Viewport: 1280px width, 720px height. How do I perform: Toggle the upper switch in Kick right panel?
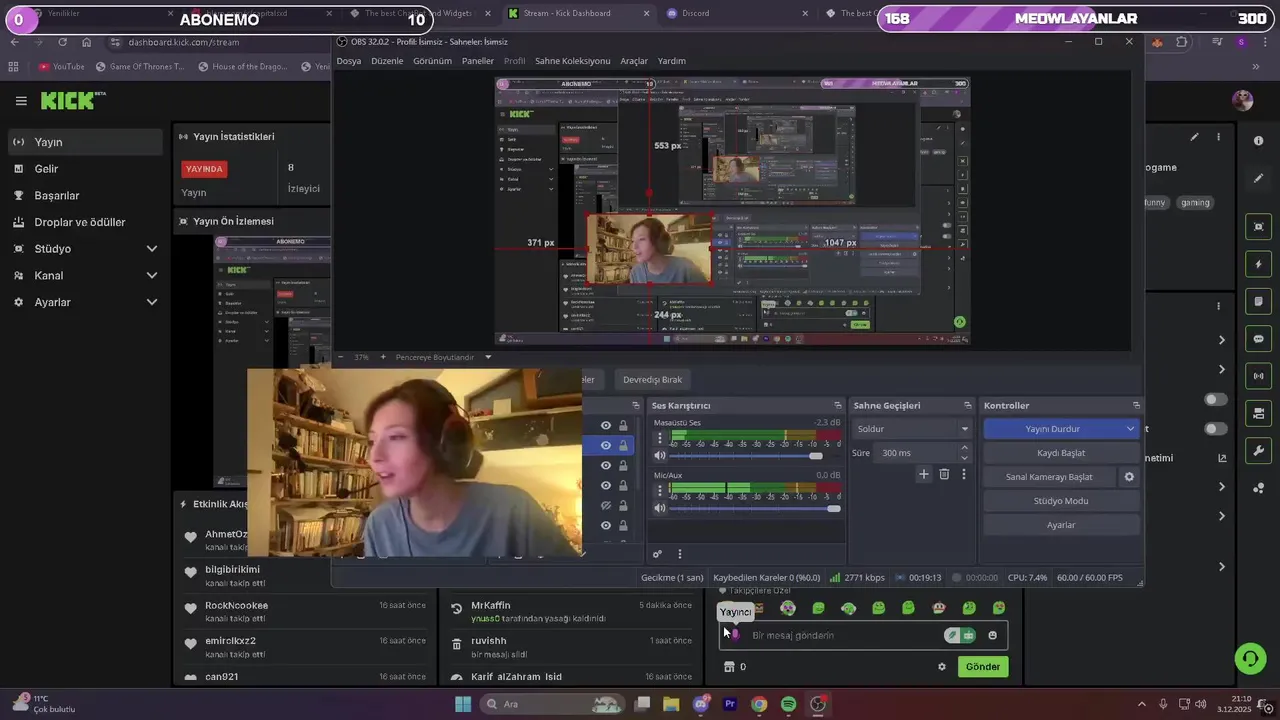tap(1215, 399)
